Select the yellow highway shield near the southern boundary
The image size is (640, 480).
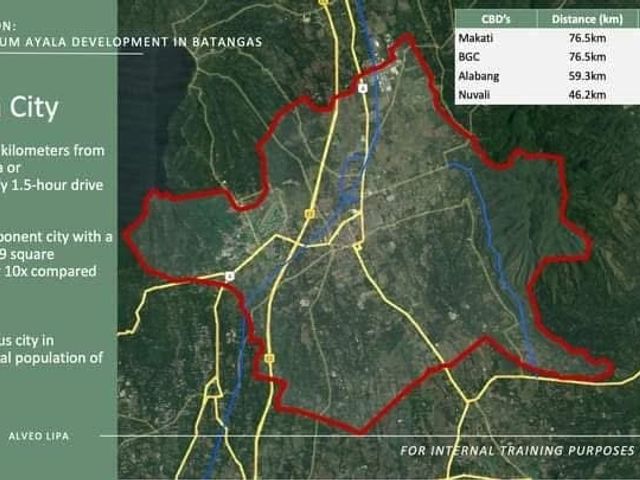click(269, 358)
